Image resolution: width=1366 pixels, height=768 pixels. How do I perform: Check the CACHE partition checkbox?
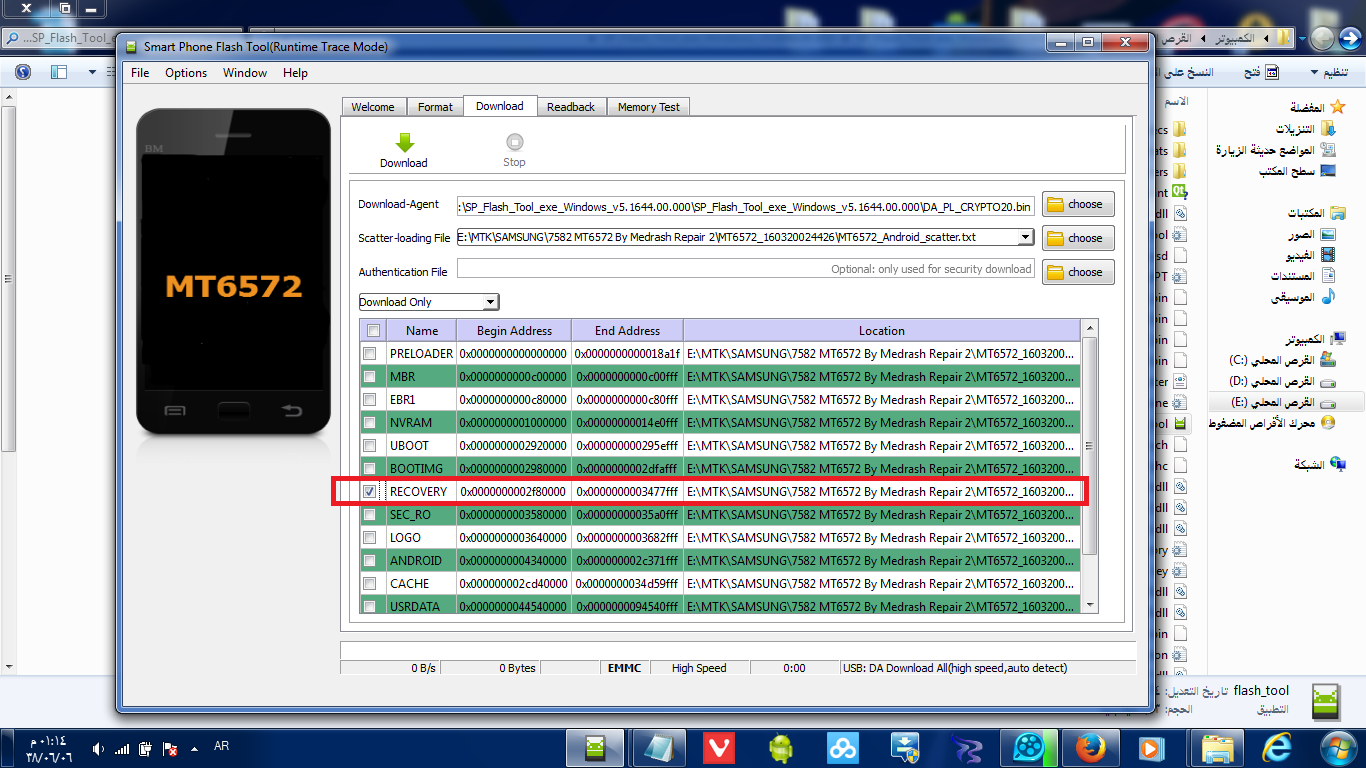coord(370,584)
